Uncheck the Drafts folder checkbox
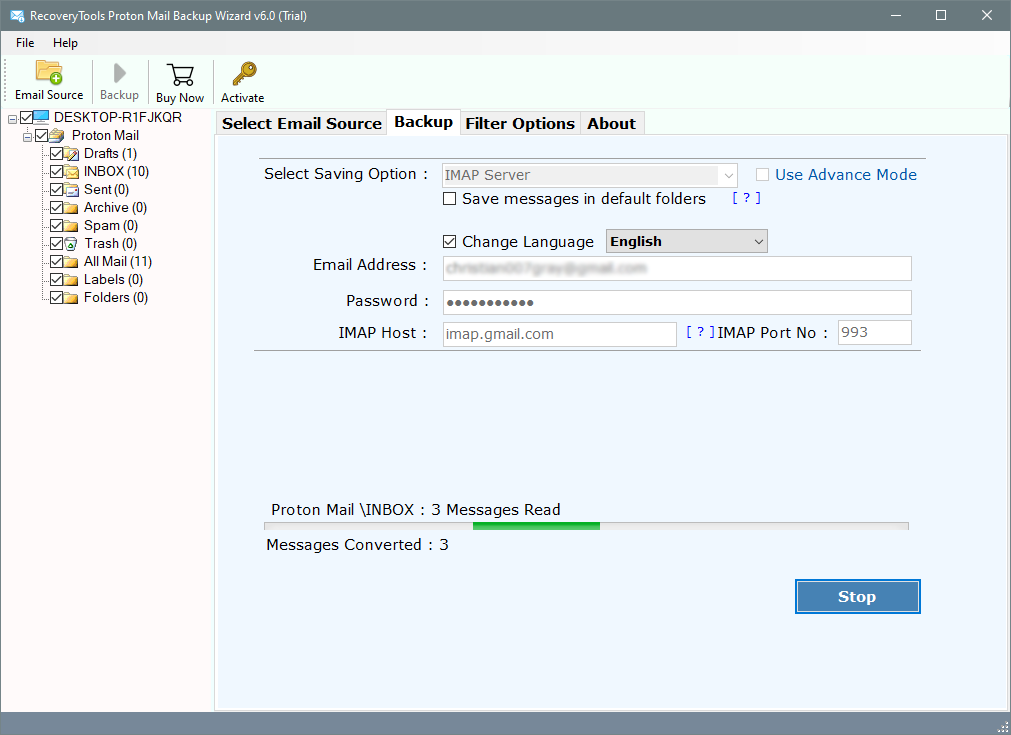The image size is (1011, 735). (x=57, y=153)
